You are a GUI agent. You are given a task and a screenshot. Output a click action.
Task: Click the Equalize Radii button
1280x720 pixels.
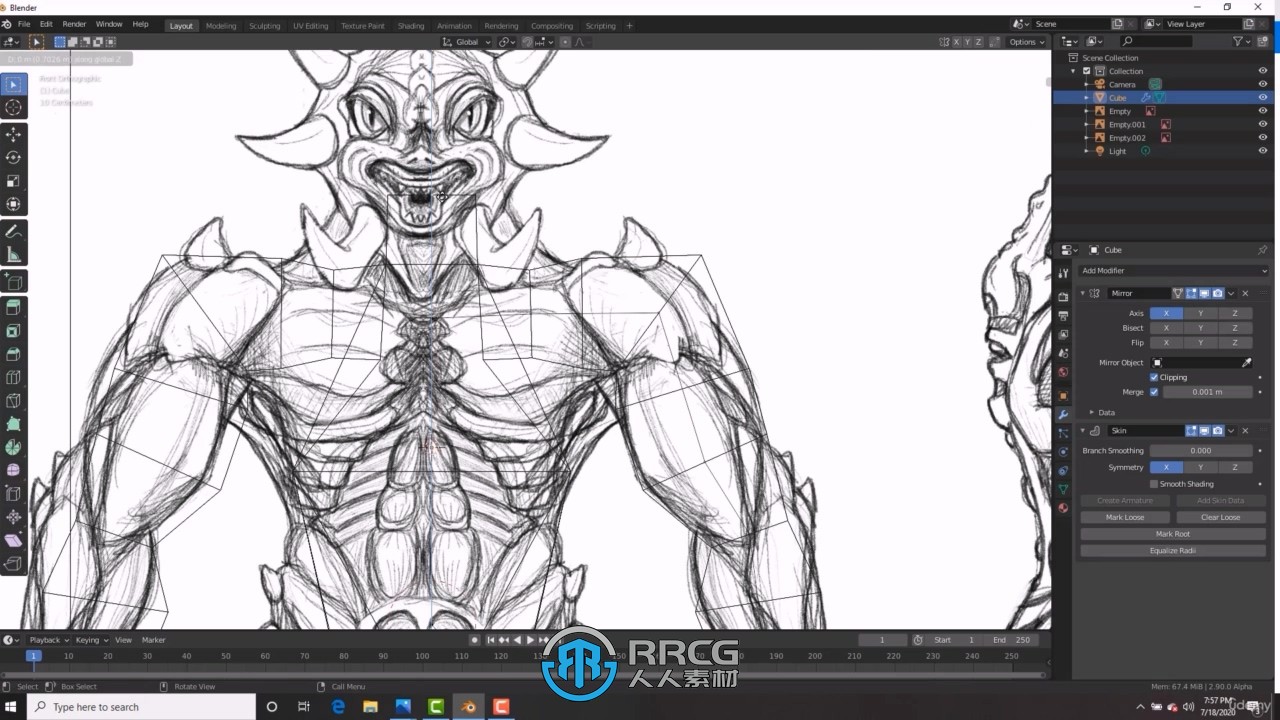1173,550
